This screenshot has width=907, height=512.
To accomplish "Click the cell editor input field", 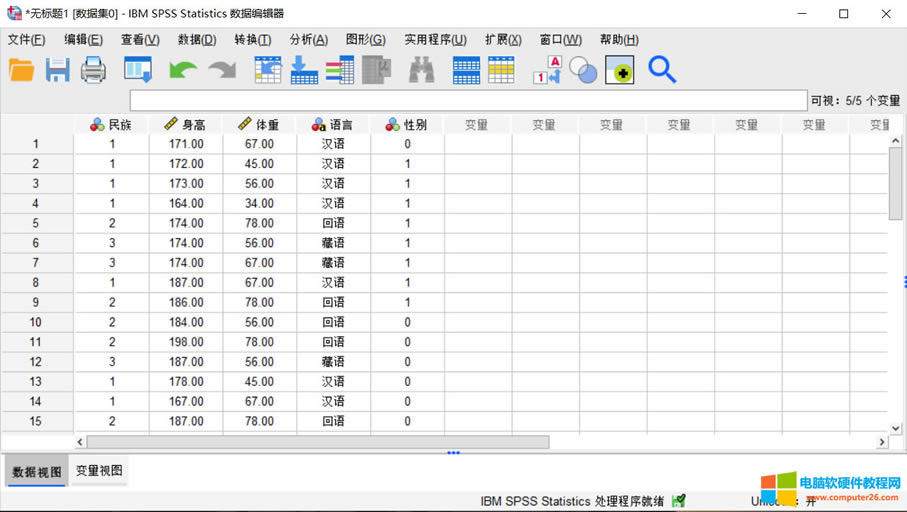I will click(x=468, y=101).
